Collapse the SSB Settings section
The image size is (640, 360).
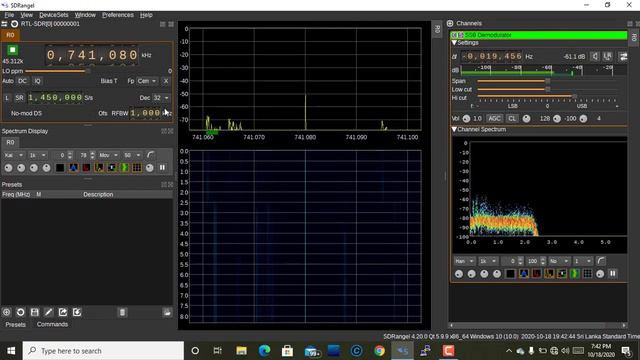[x=454, y=43]
